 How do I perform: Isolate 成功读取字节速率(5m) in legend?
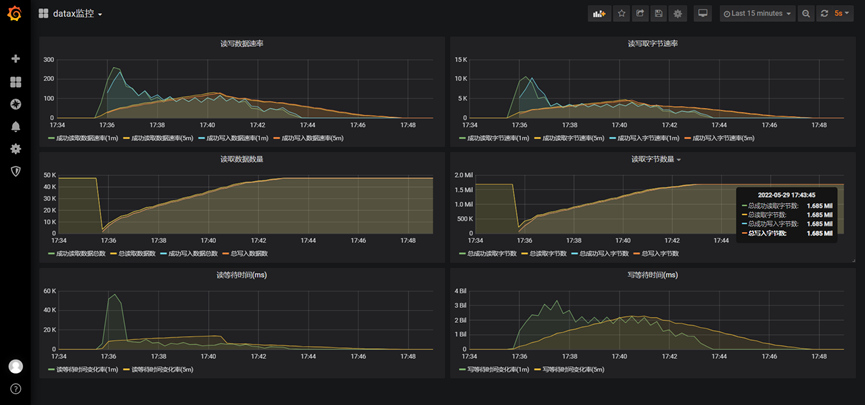573,138
